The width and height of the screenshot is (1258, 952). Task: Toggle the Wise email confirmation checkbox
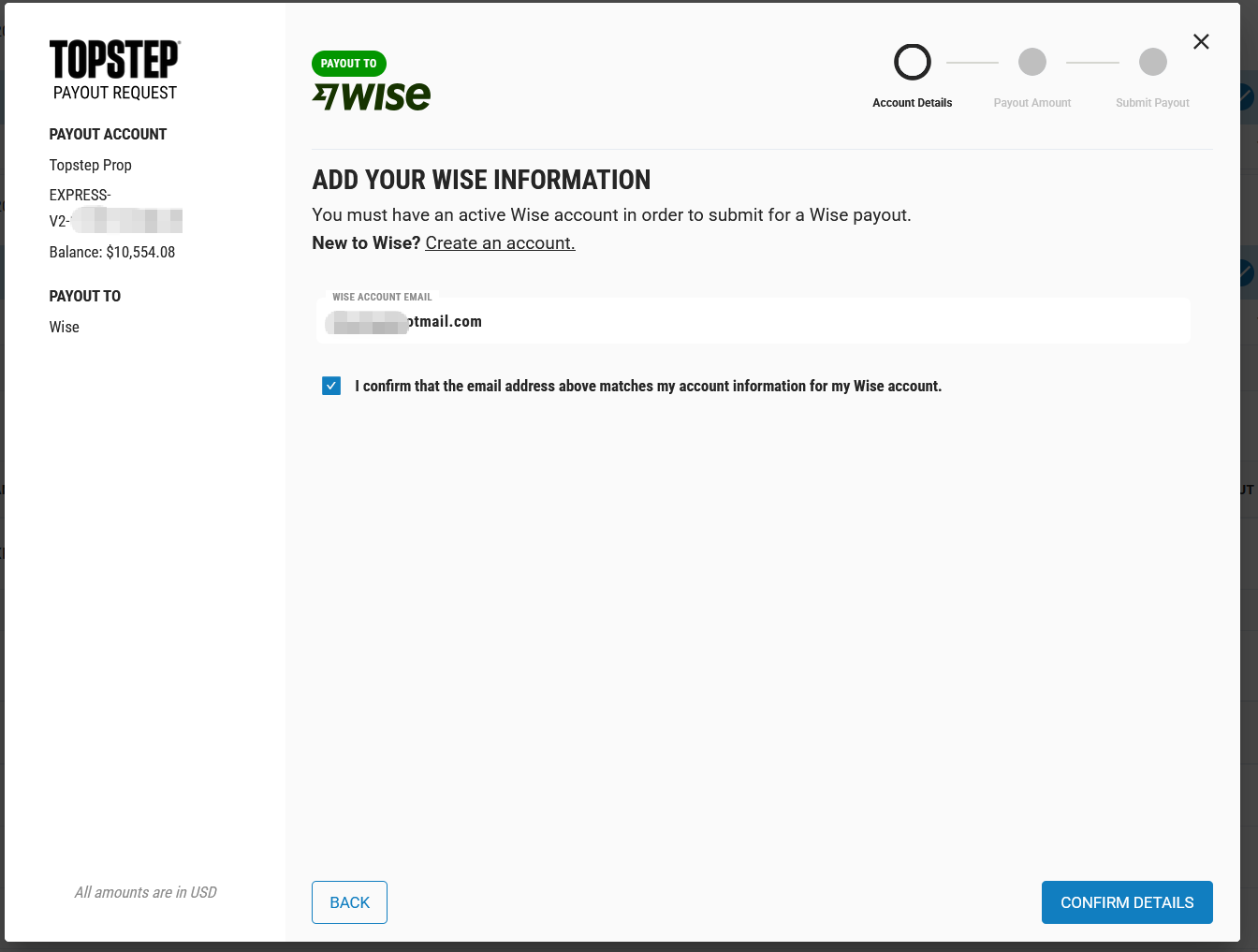331,386
